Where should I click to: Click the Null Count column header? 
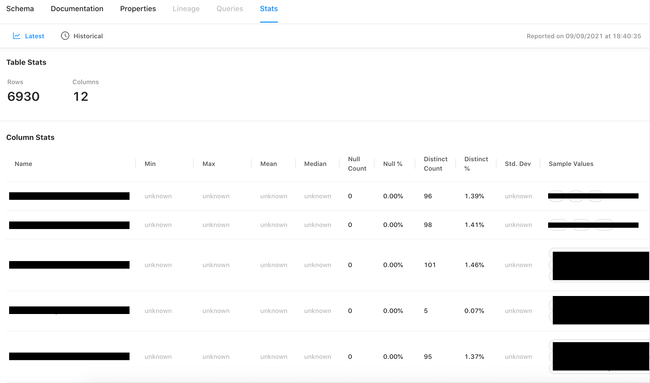pos(357,164)
